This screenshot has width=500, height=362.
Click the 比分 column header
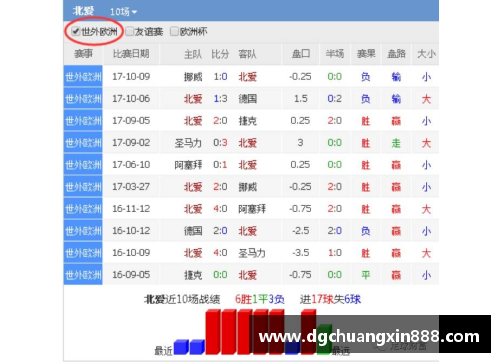click(x=220, y=54)
